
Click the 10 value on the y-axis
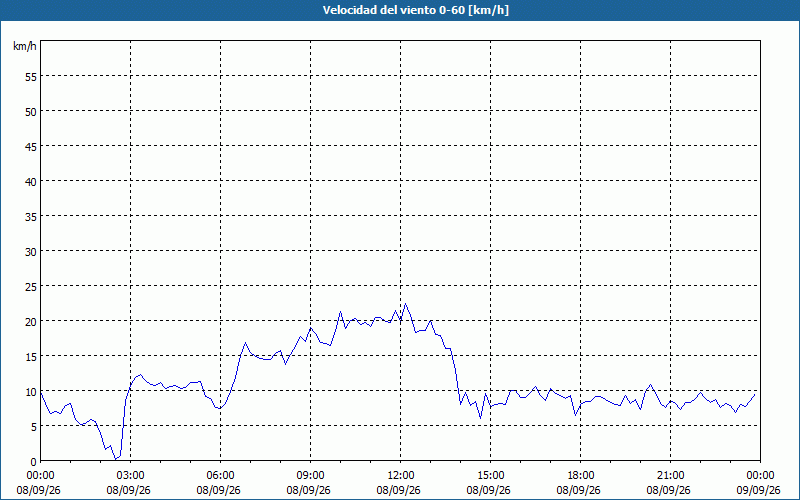tap(31, 392)
